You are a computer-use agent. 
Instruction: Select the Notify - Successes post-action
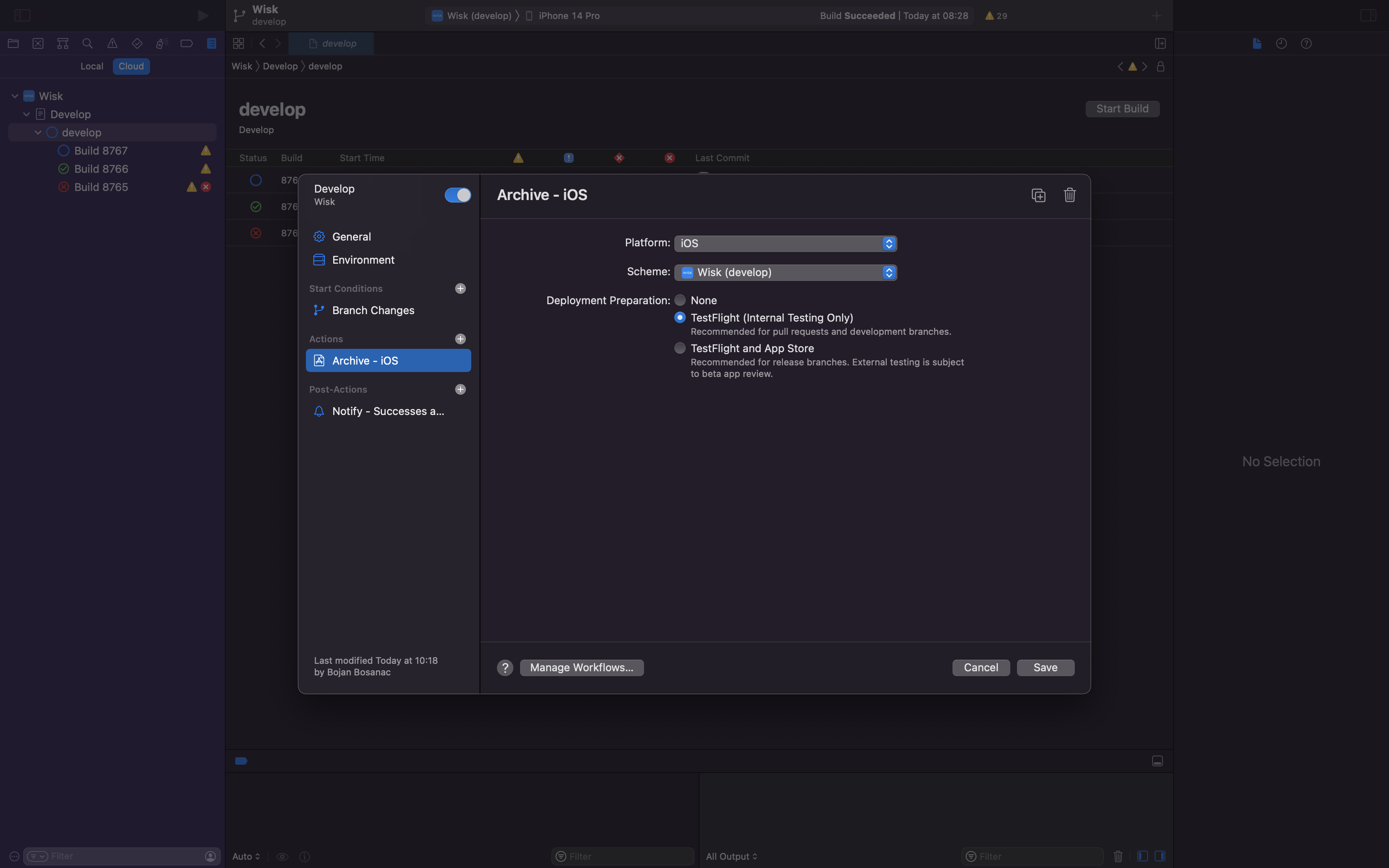389,412
